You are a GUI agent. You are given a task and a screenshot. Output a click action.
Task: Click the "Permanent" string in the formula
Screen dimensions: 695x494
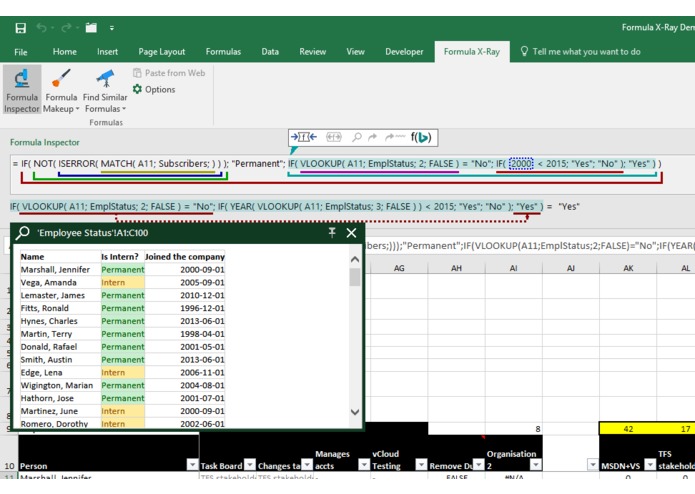click(x=258, y=163)
